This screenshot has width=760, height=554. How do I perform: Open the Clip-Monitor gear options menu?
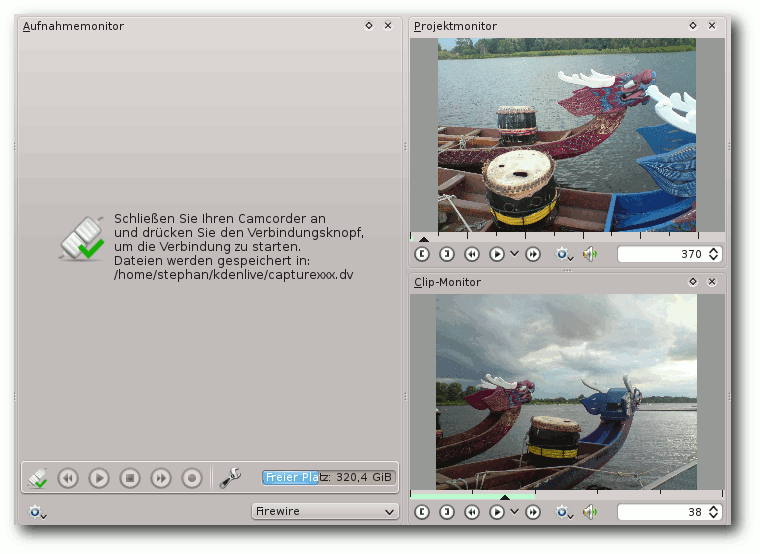pyautogui.click(x=564, y=512)
